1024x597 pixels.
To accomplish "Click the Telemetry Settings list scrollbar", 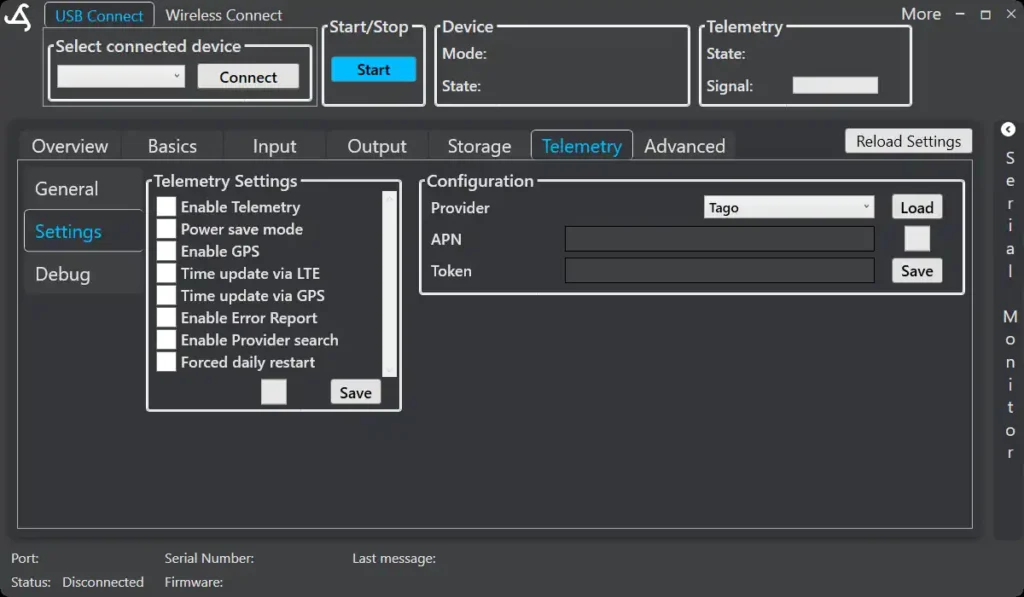I will click(x=390, y=284).
